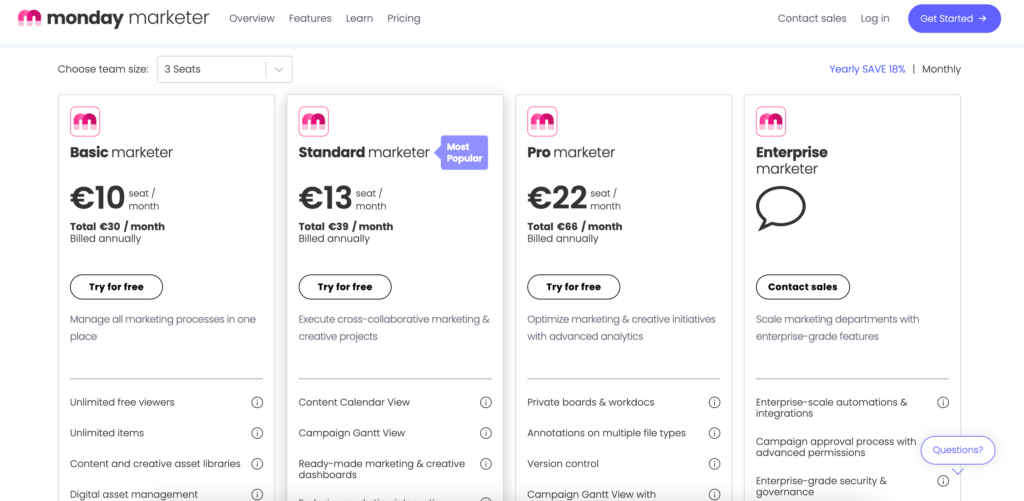1024x501 pixels.
Task: Click info icon next to Unlimited free viewers
Action: (257, 403)
